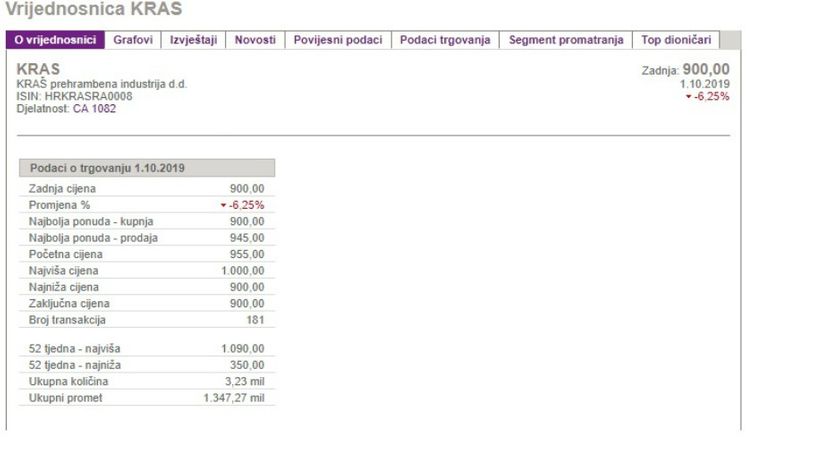This screenshot has height=475, width=830.
Task: Click the header -6,25% change value
Action: point(711,96)
